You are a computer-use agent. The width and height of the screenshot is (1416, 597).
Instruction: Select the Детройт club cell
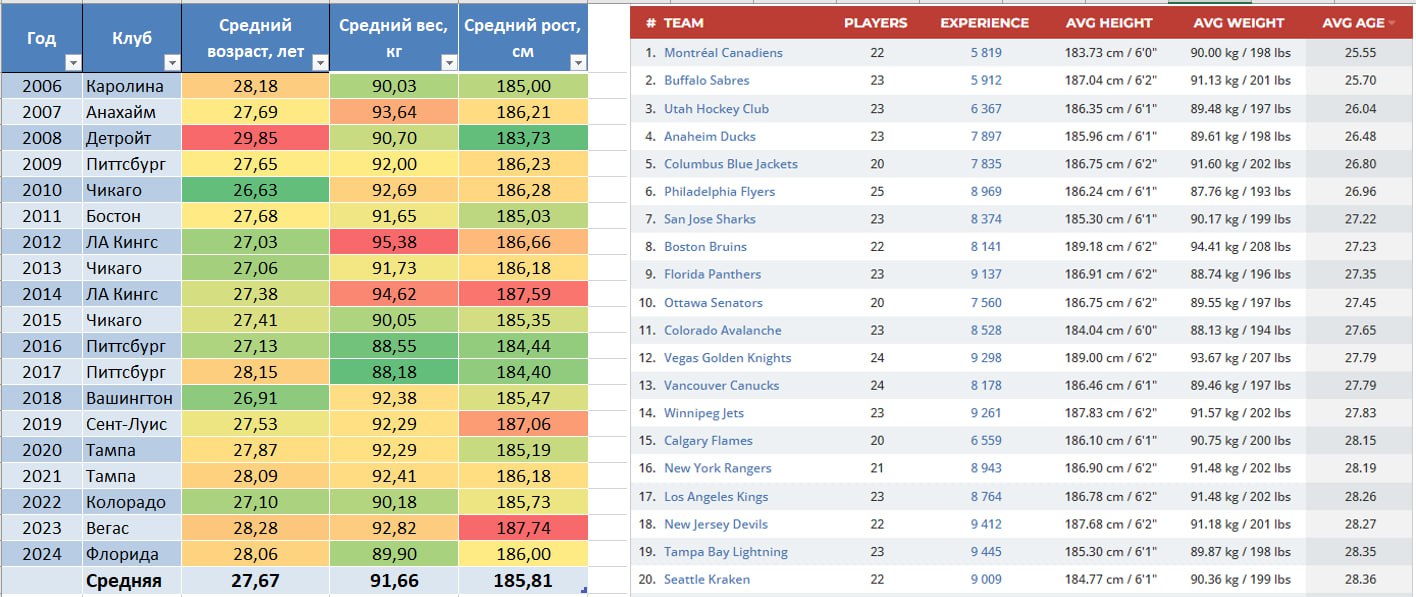(132, 139)
